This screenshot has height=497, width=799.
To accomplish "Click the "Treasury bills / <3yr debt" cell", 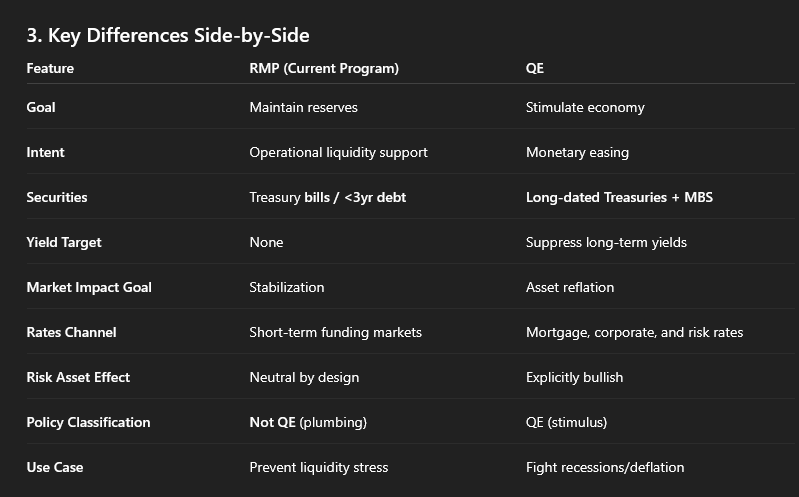I will (x=327, y=197).
